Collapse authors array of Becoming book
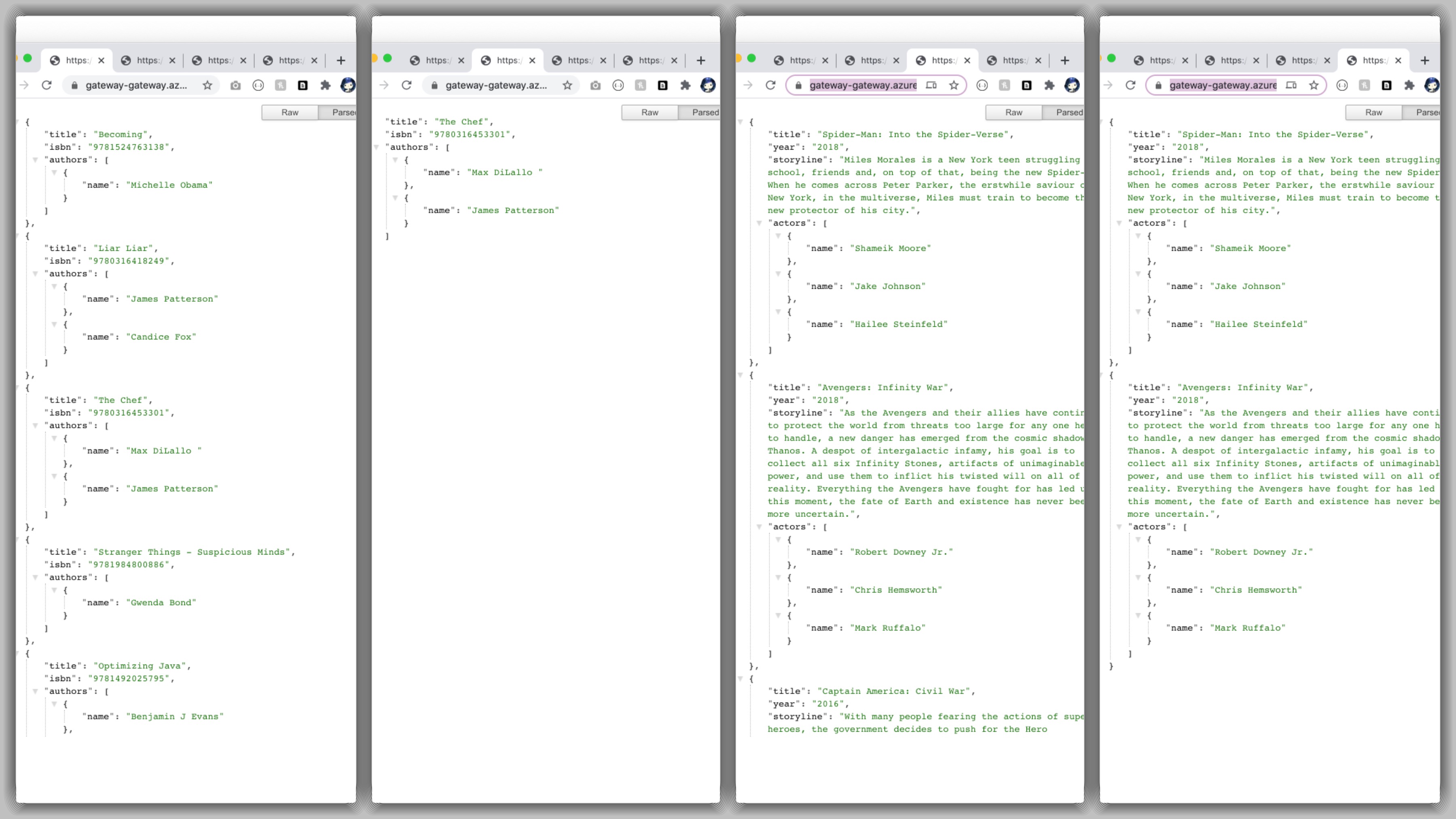 pyautogui.click(x=36, y=160)
